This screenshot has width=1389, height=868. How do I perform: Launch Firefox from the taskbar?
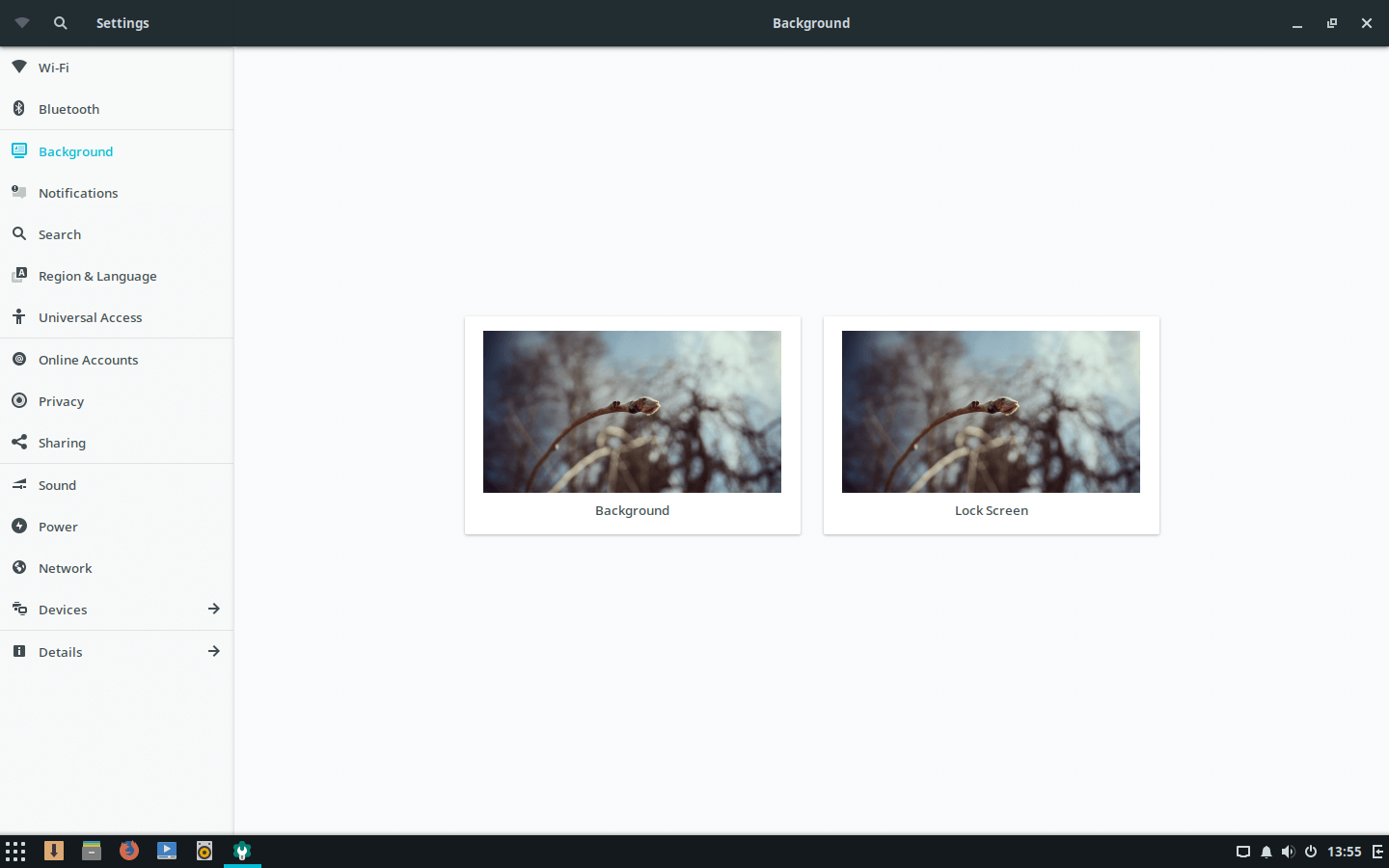pyautogui.click(x=129, y=851)
